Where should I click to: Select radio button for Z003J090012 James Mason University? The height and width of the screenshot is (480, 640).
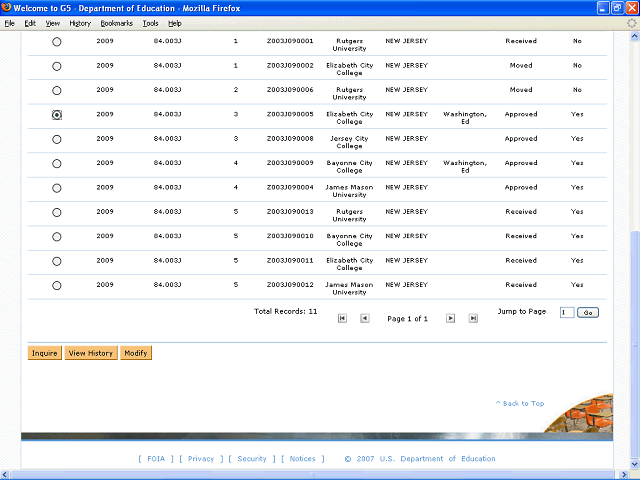[56, 286]
